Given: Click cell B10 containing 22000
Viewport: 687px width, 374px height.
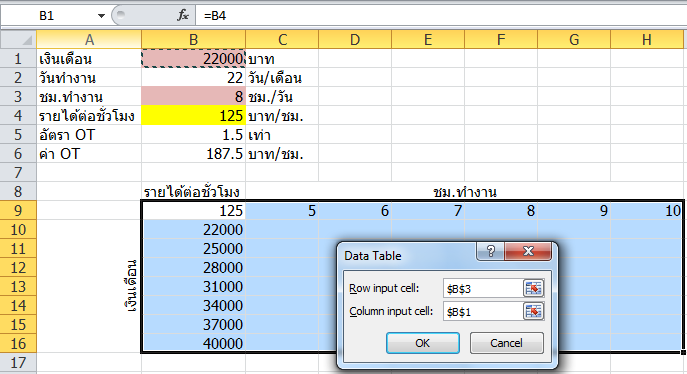Looking at the screenshot, I should [x=193, y=229].
